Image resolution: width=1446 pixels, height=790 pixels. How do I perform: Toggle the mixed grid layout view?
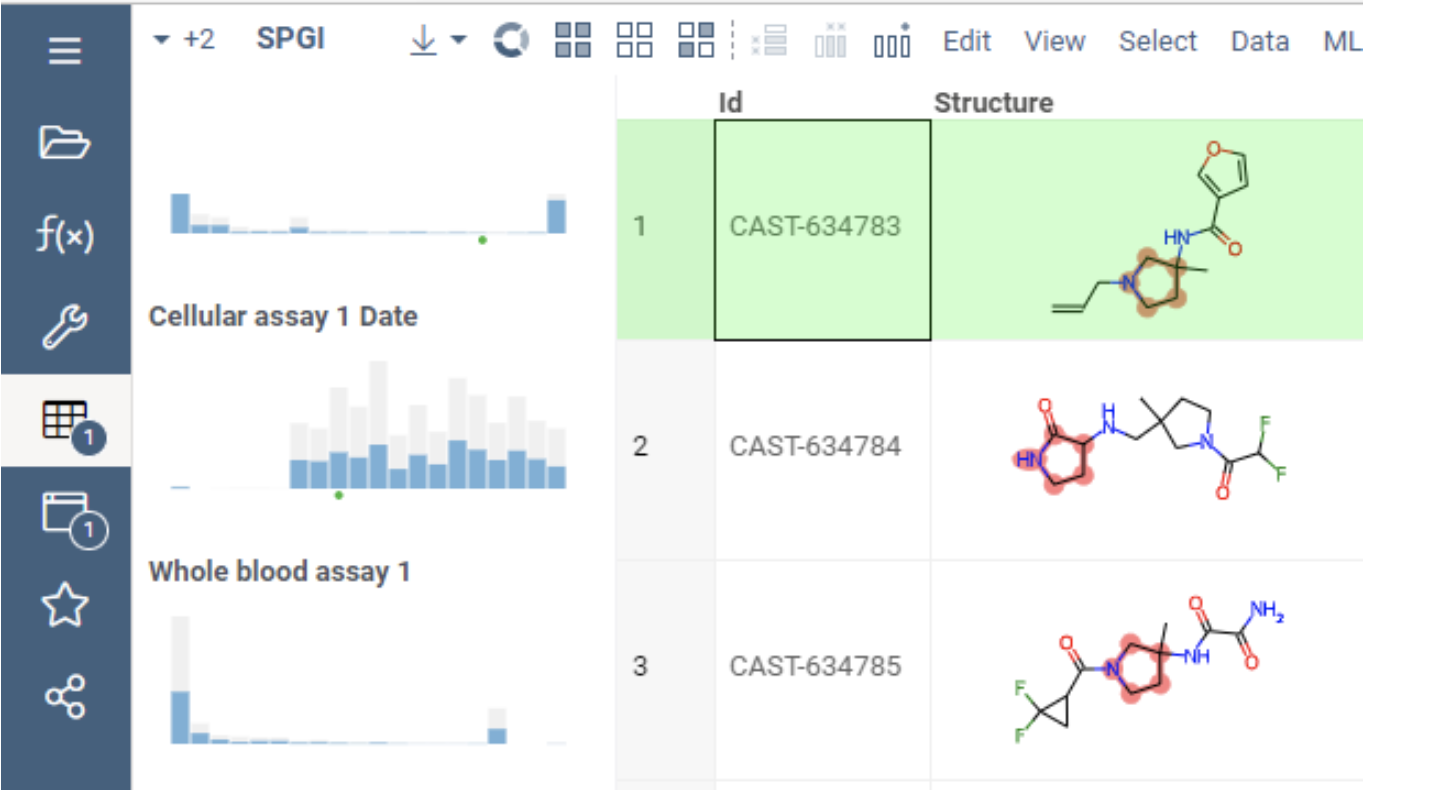click(695, 40)
